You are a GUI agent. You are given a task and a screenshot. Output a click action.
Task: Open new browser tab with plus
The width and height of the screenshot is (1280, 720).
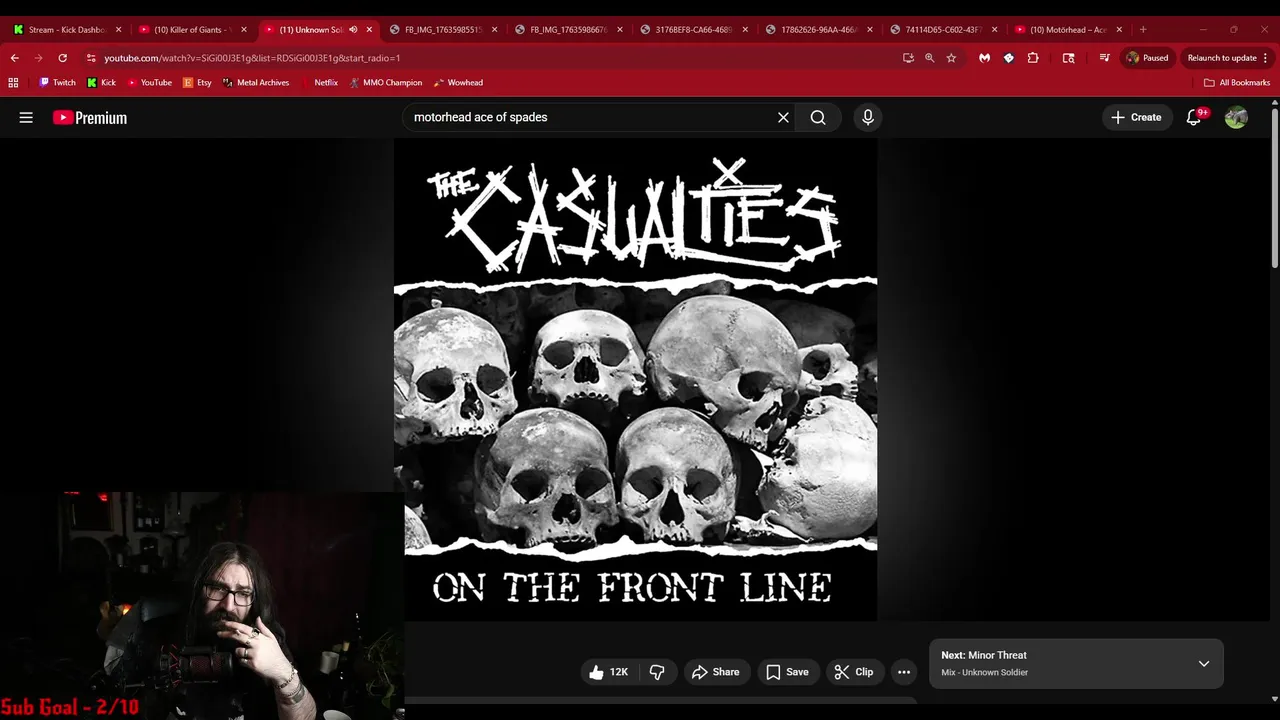coord(1143,30)
